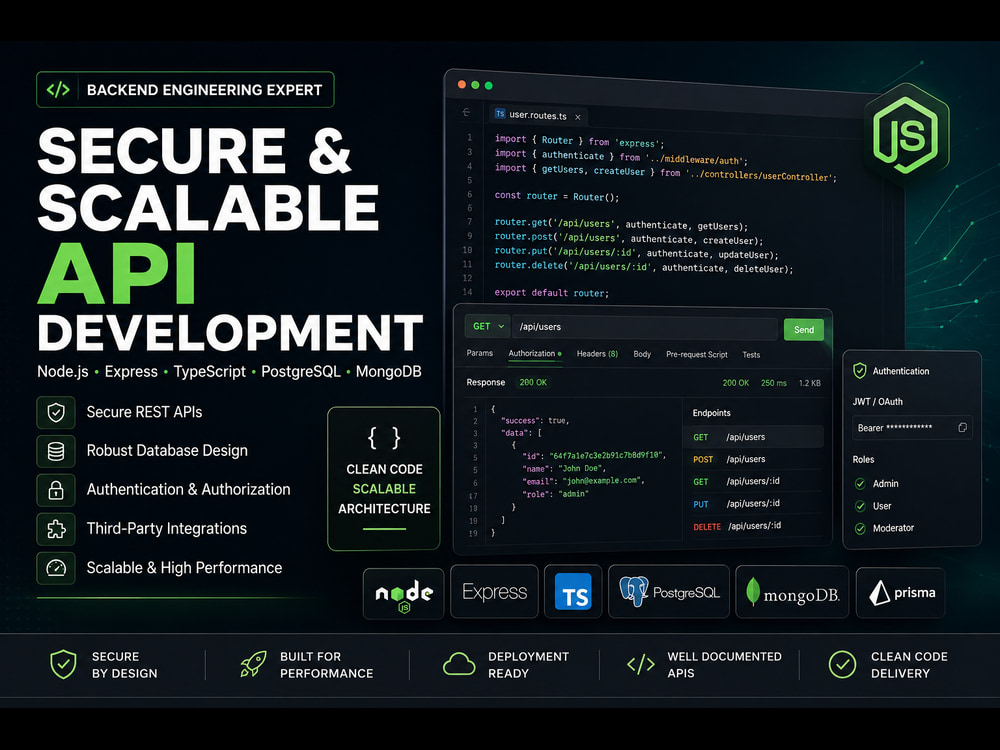
Task: Click the const router = Router() code line
Action: click(x=557, y=196)
